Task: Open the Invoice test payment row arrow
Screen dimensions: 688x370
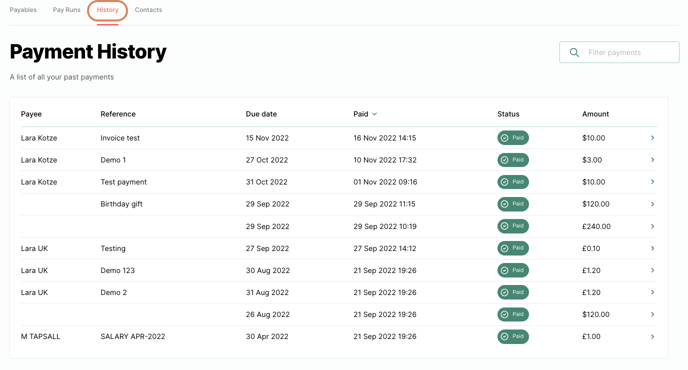Action: 652,138
